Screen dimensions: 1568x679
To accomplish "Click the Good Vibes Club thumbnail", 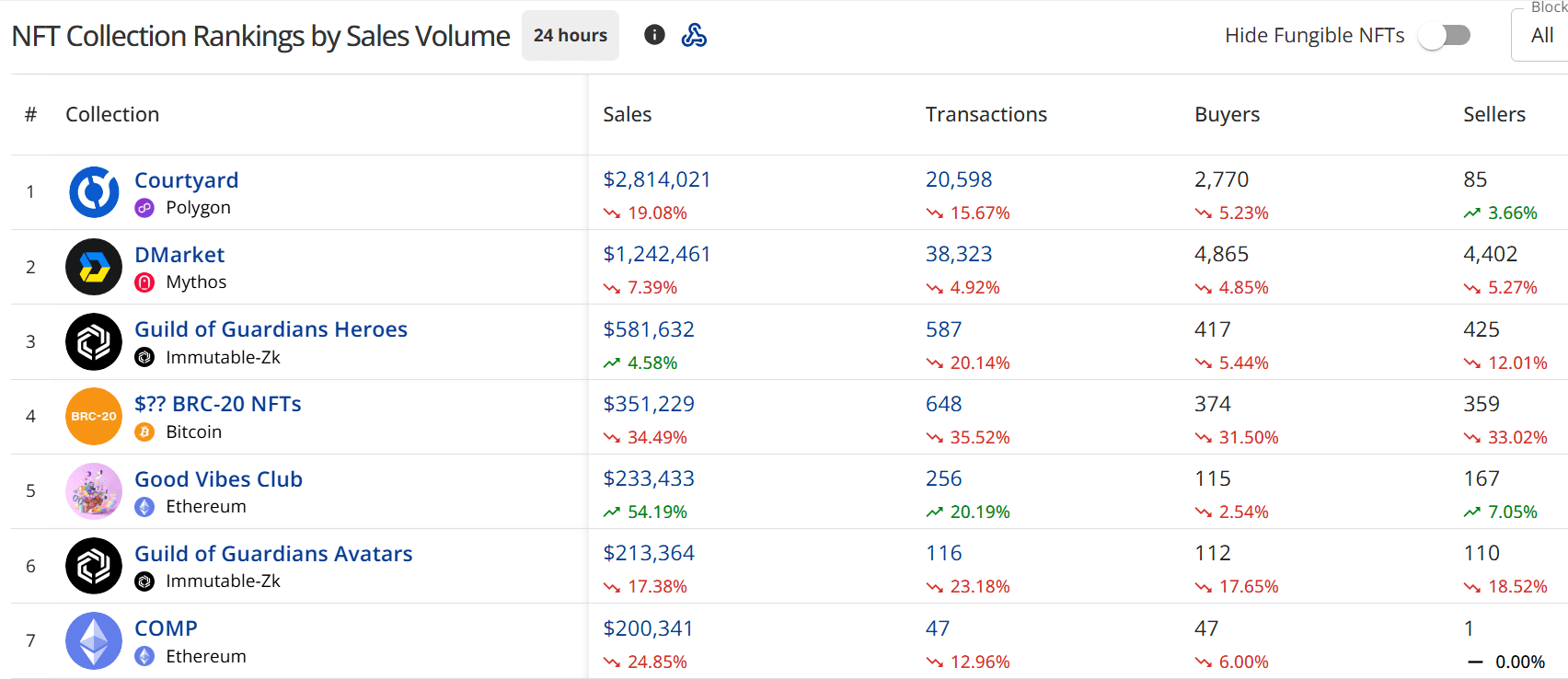I will pos(94,491).
